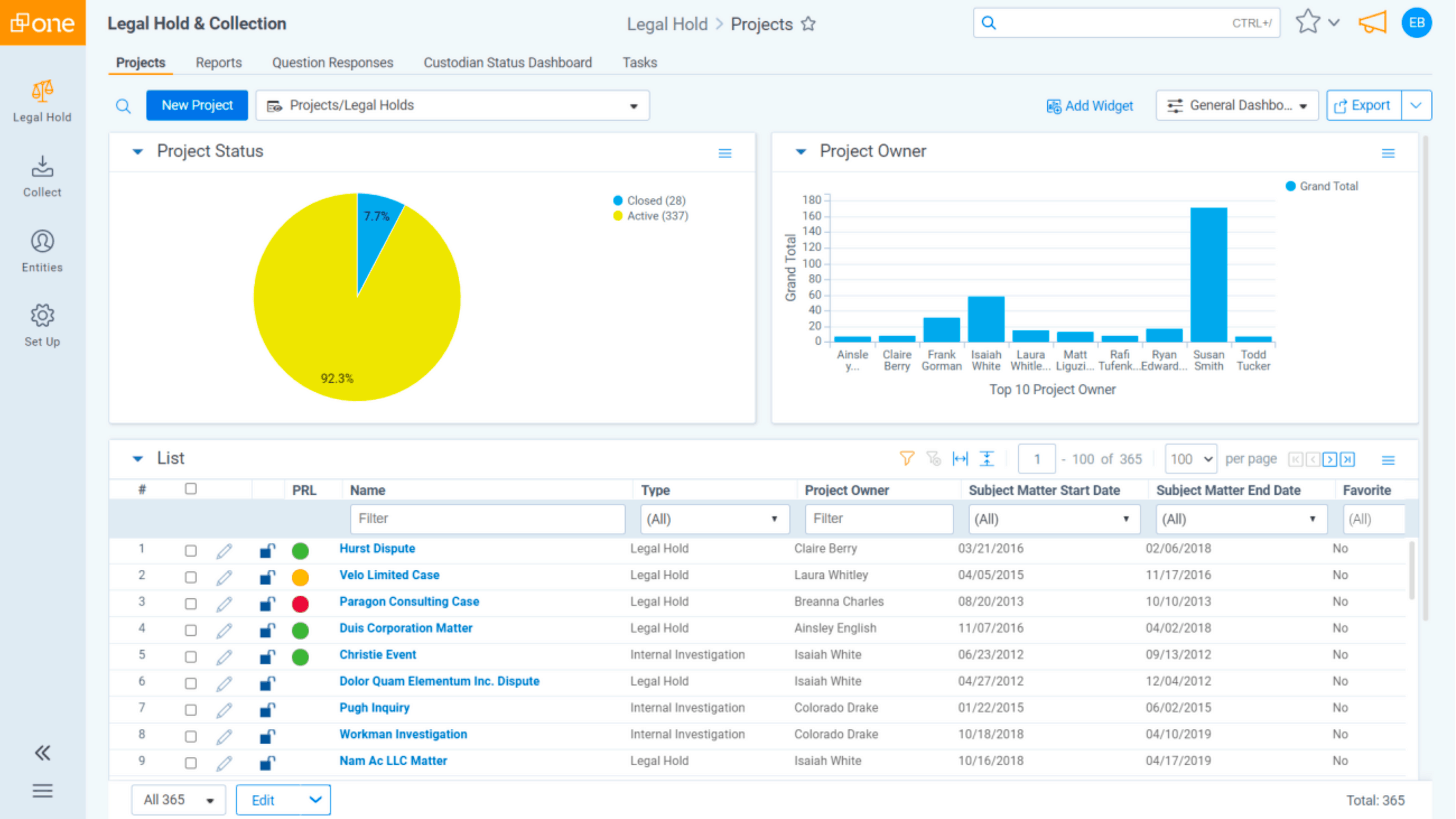
Task: Switch to the Reports tab
Action: (219, 63)
